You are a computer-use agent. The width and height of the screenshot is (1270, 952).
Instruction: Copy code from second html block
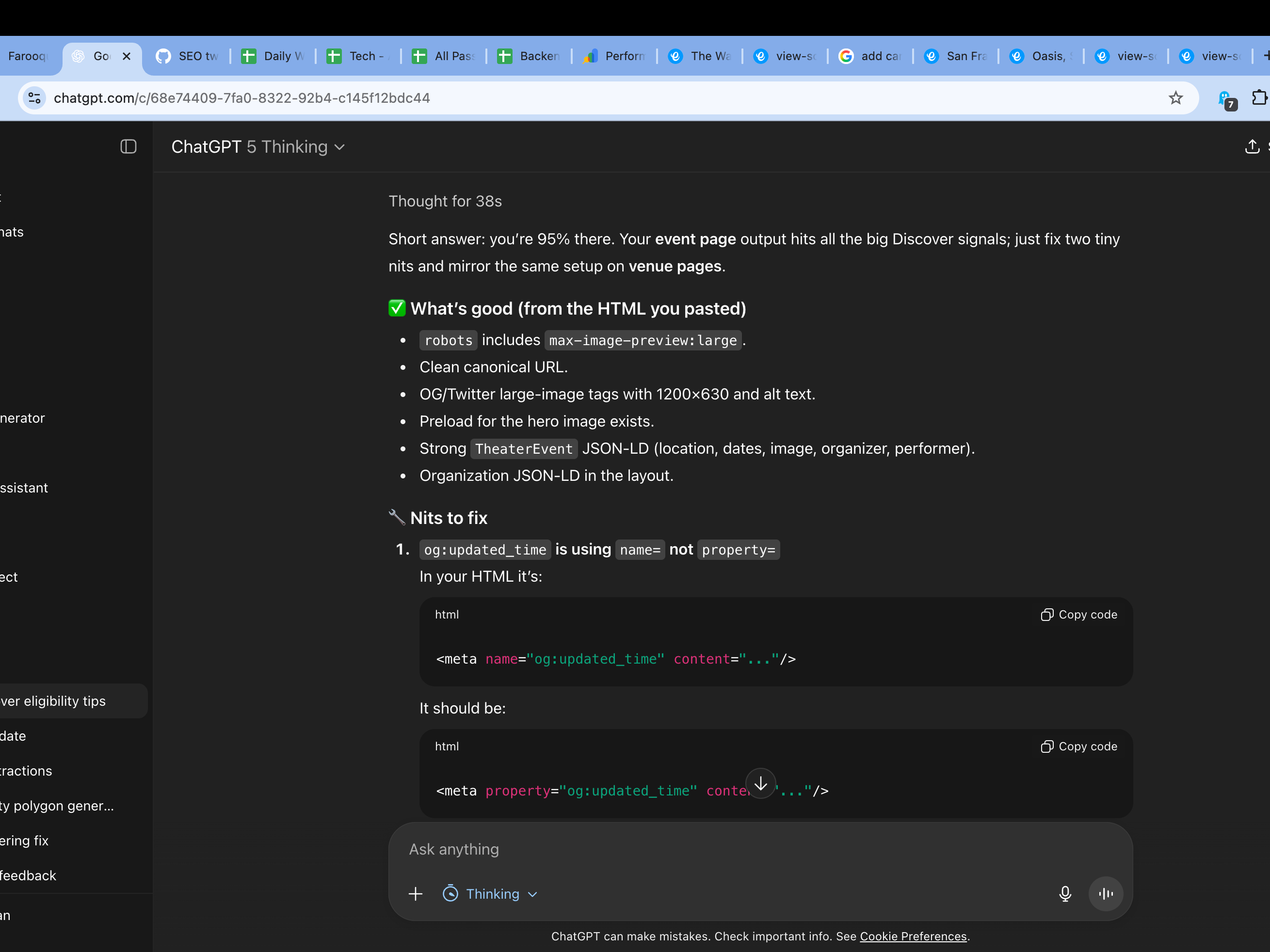(1079, 746)
